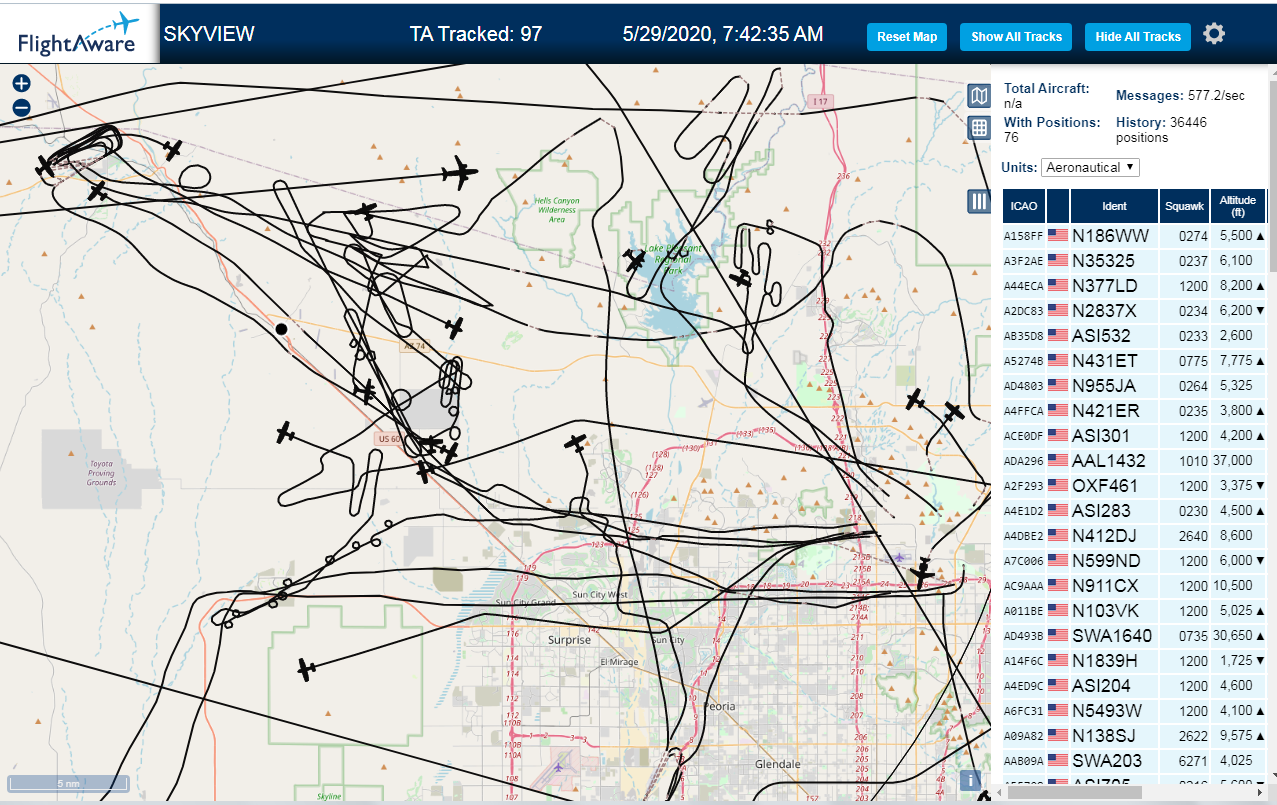Viewport: 1277px width, 805px height.
Task: Sort by the flag column header
Action: [1058, 206]
